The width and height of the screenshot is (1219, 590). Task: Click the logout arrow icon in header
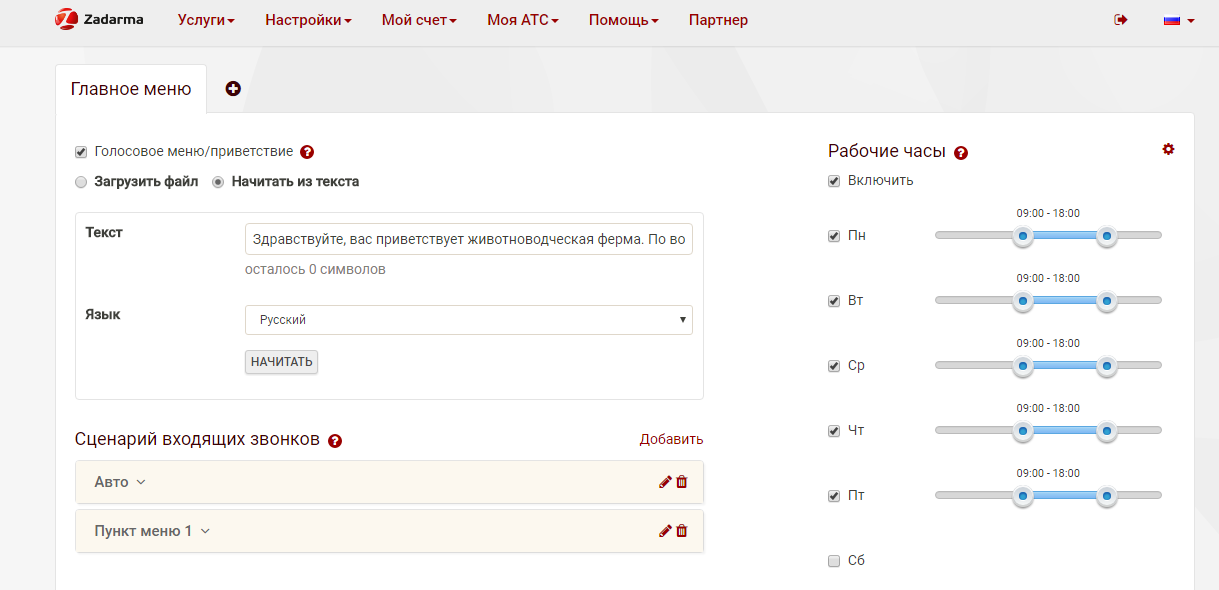pos(1121,20)
